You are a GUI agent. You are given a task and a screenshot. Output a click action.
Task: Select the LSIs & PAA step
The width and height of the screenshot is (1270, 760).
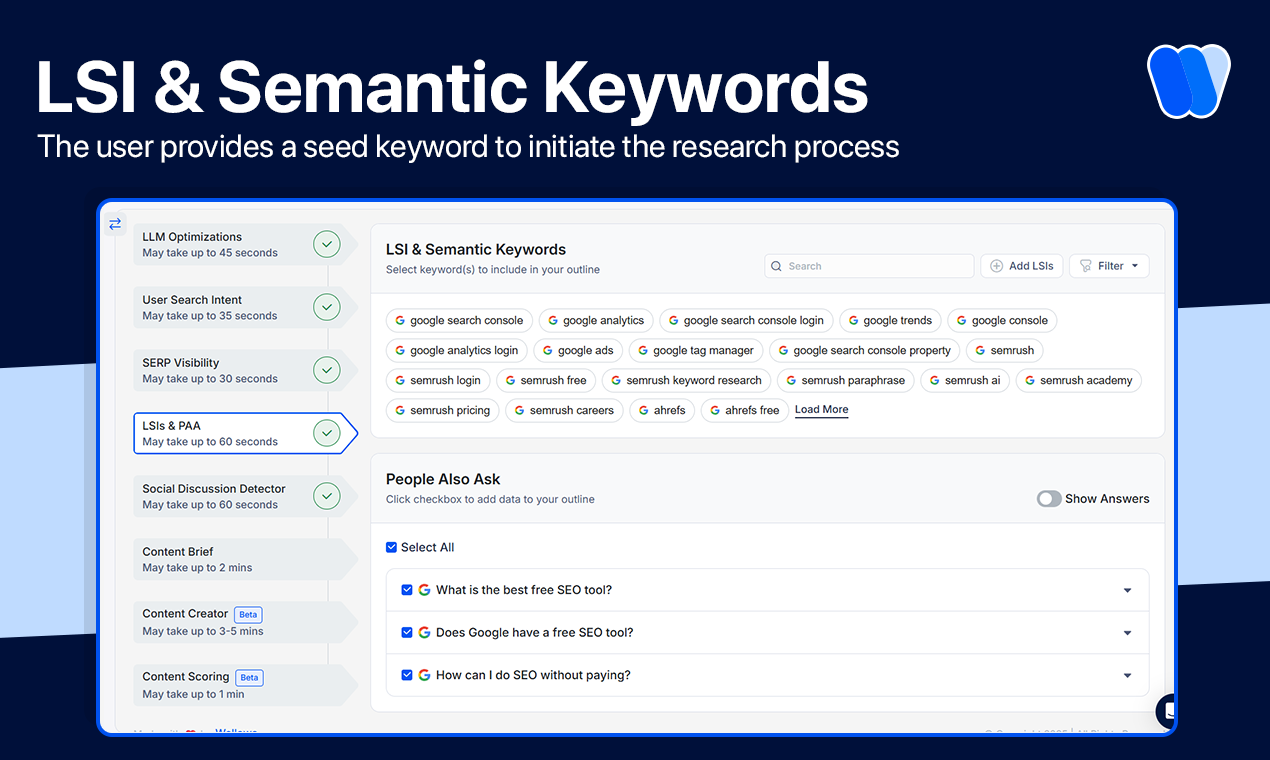tap(245, 433)
